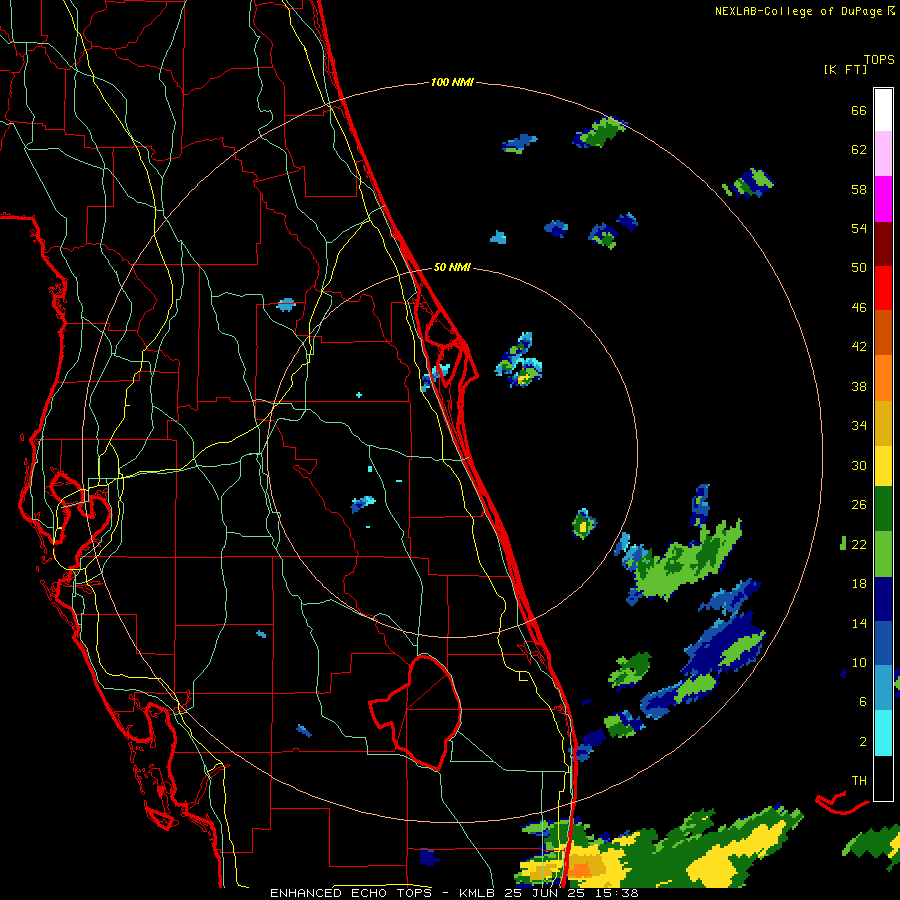The width and height of the screenshot is (900, 900).
Task: Click the legend value 22
Action: tap(859, 544)
